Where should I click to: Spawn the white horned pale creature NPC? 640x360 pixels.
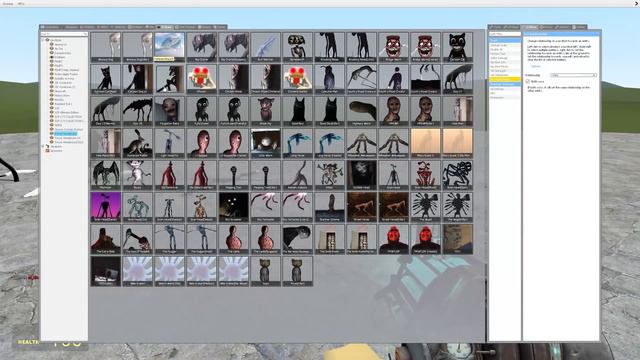coord(138,175)
